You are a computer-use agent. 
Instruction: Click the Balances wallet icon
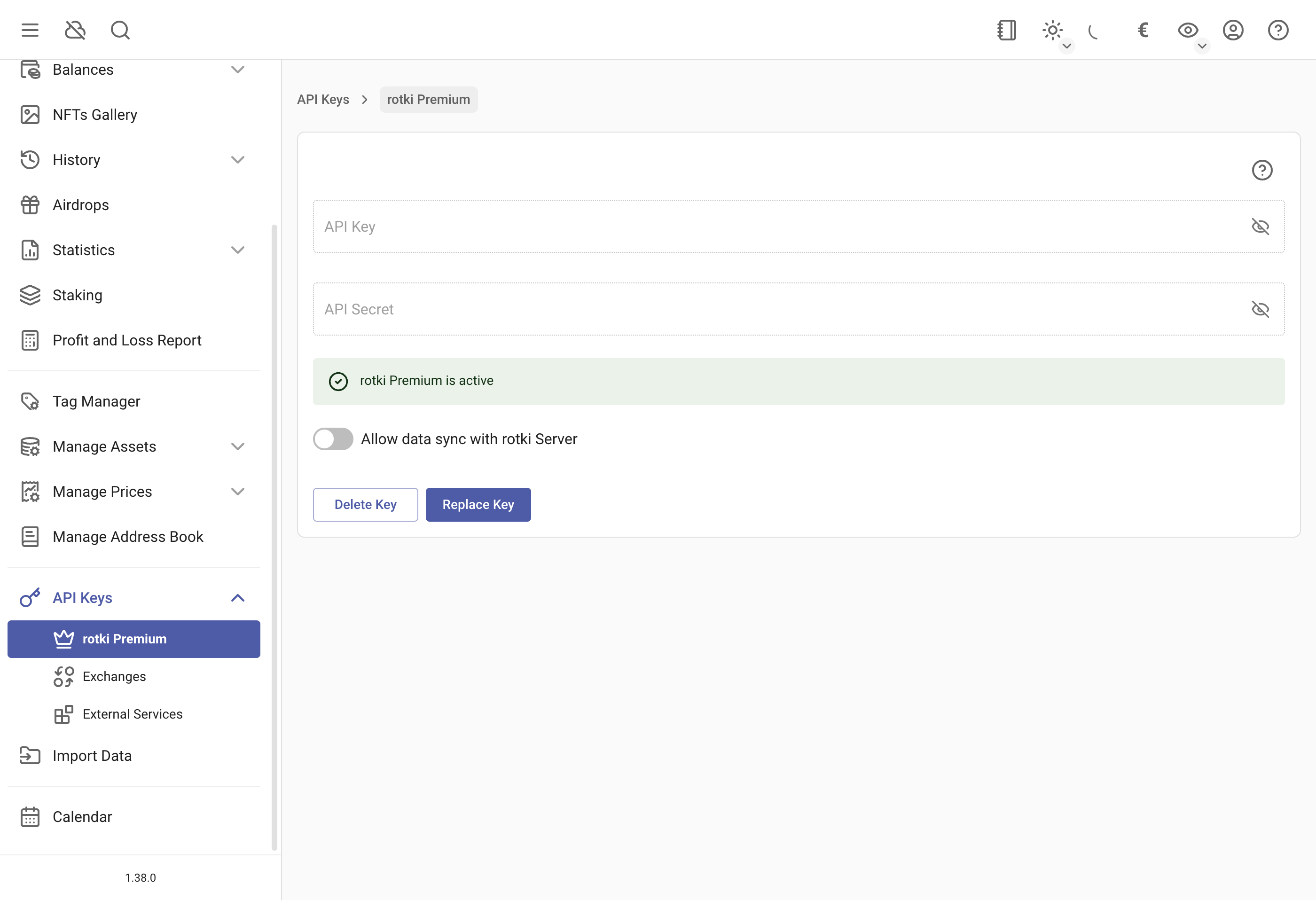pyautogui.click(x=30, y=69)
